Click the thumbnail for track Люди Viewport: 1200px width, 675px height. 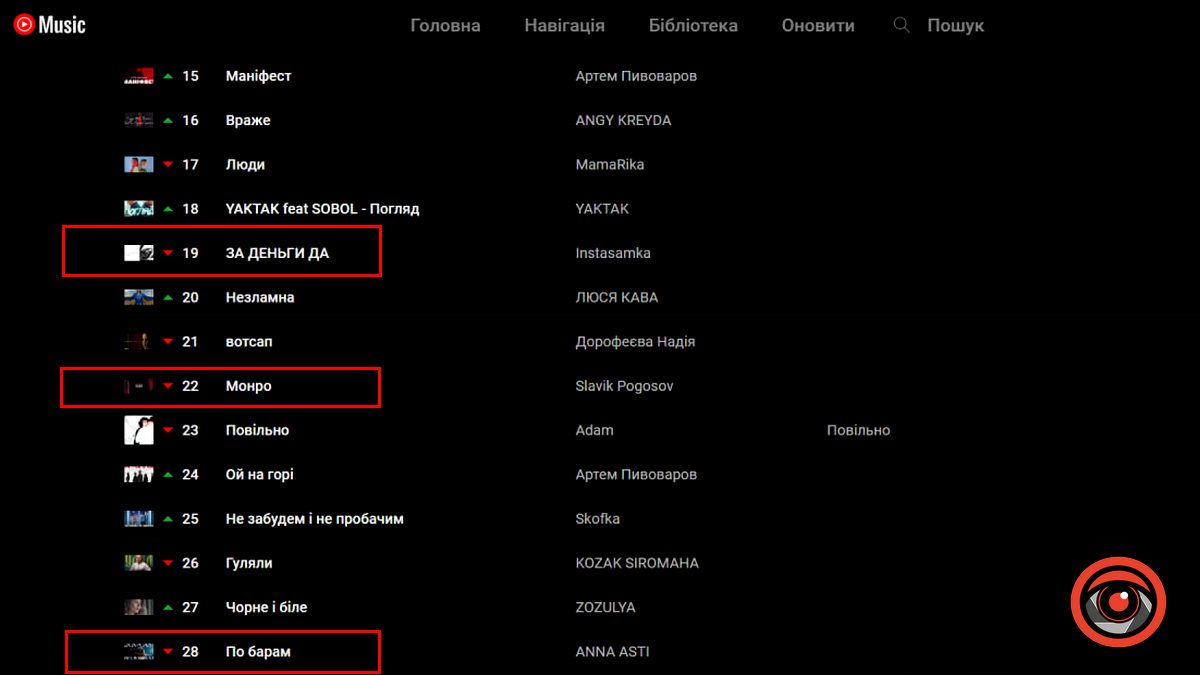point(138,164)
